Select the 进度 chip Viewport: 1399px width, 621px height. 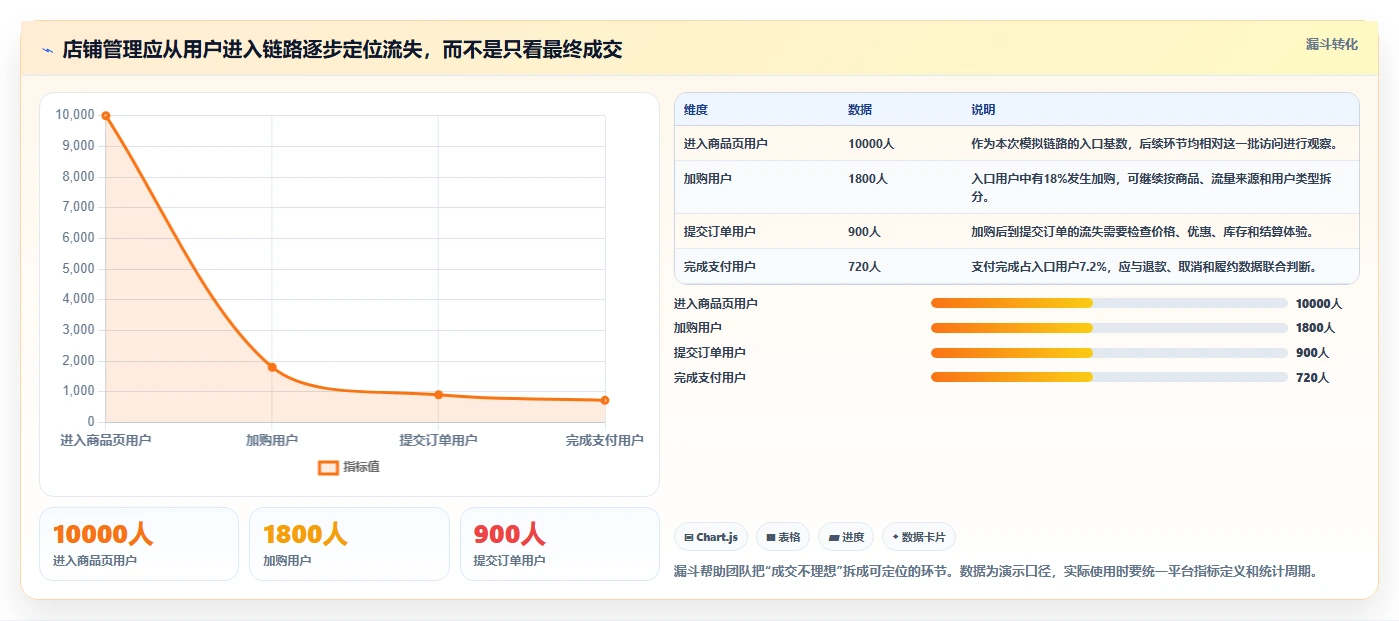[x=846, y=537]
